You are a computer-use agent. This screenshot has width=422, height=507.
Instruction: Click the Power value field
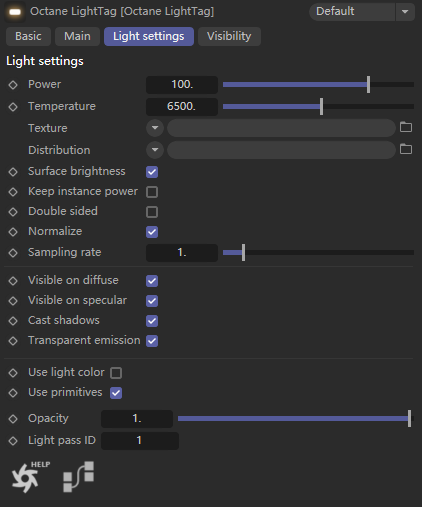(x=182, y=85)
